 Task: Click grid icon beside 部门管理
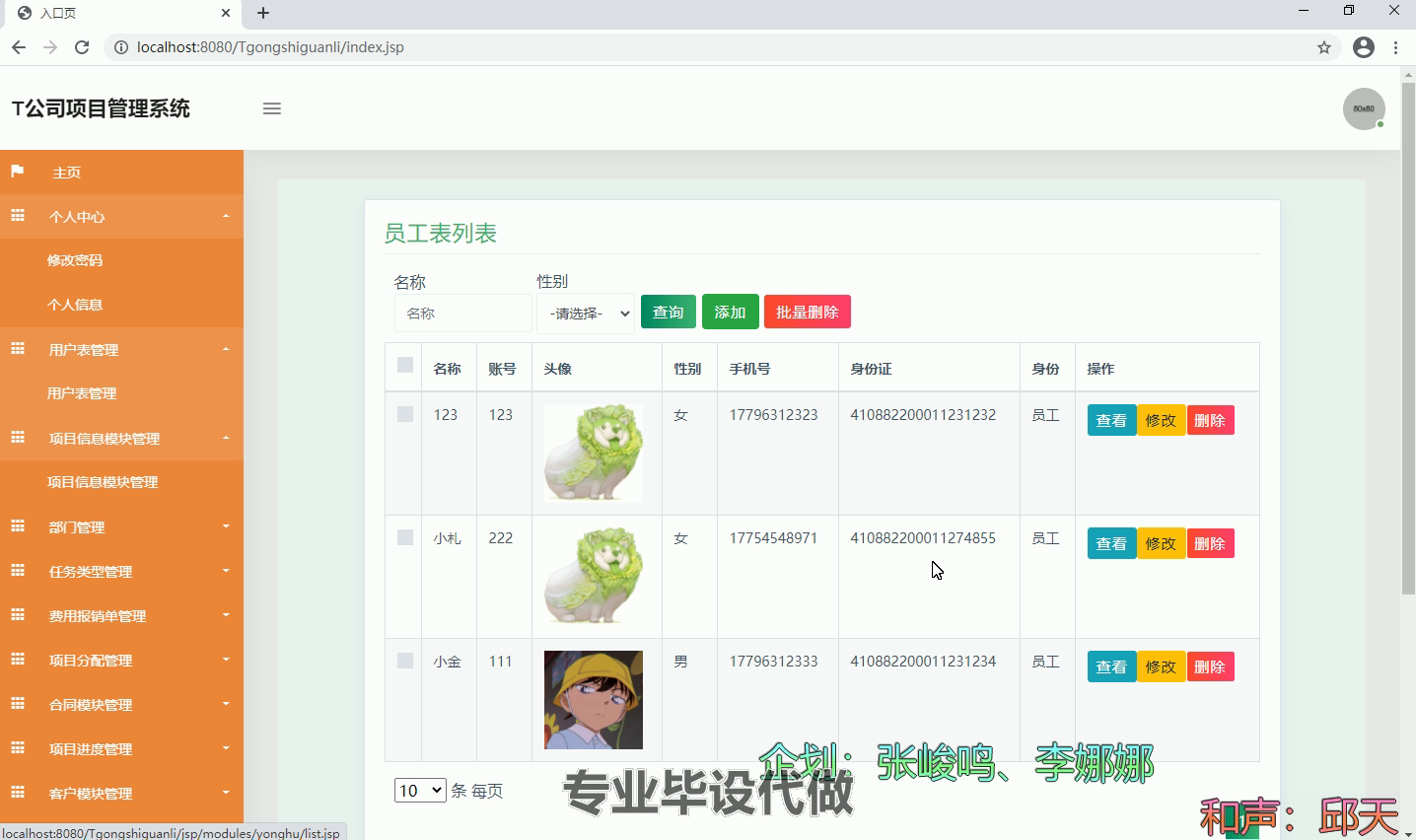coord(17,526)
